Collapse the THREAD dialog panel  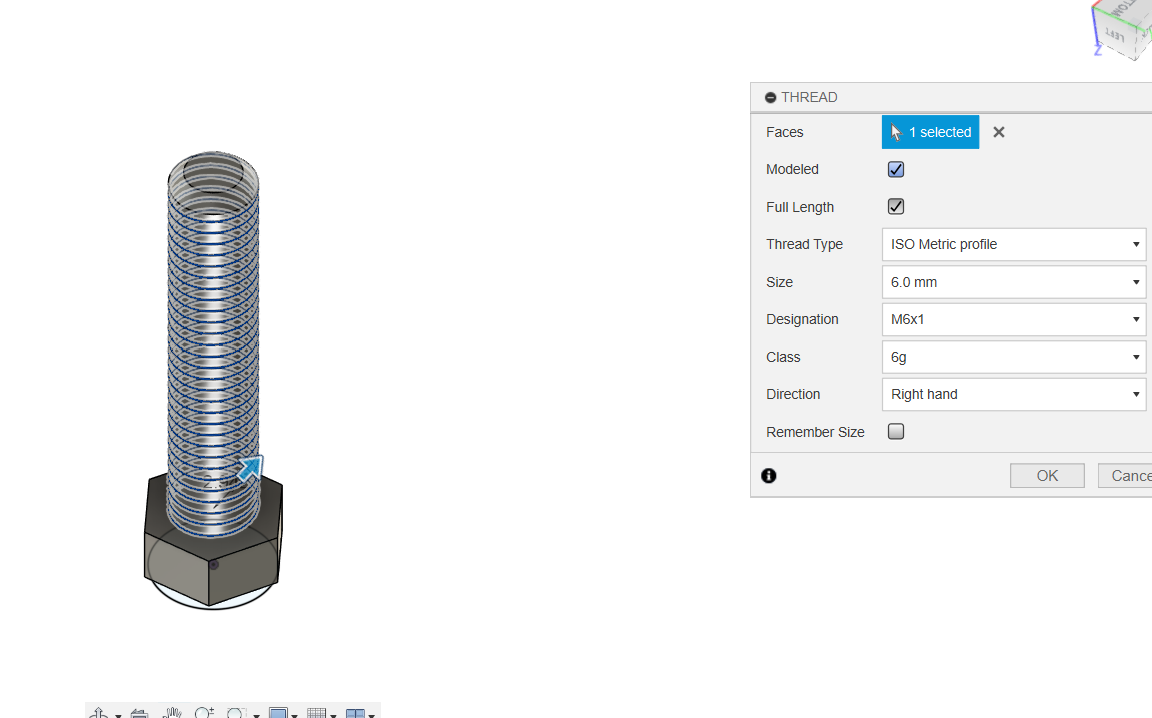pyautogui.click(x=770, y=98)
